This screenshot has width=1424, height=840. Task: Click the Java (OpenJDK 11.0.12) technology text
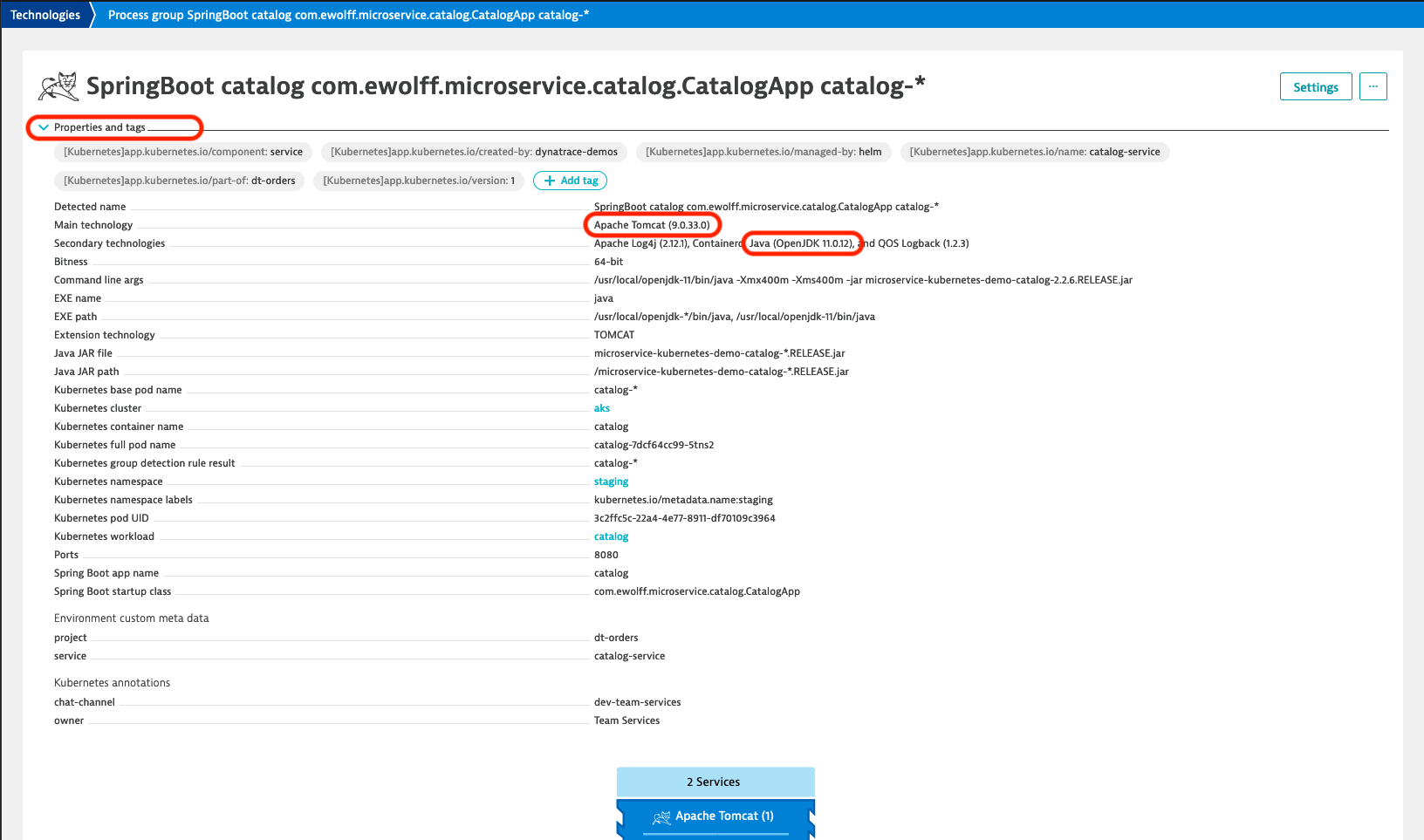(801, 243)
